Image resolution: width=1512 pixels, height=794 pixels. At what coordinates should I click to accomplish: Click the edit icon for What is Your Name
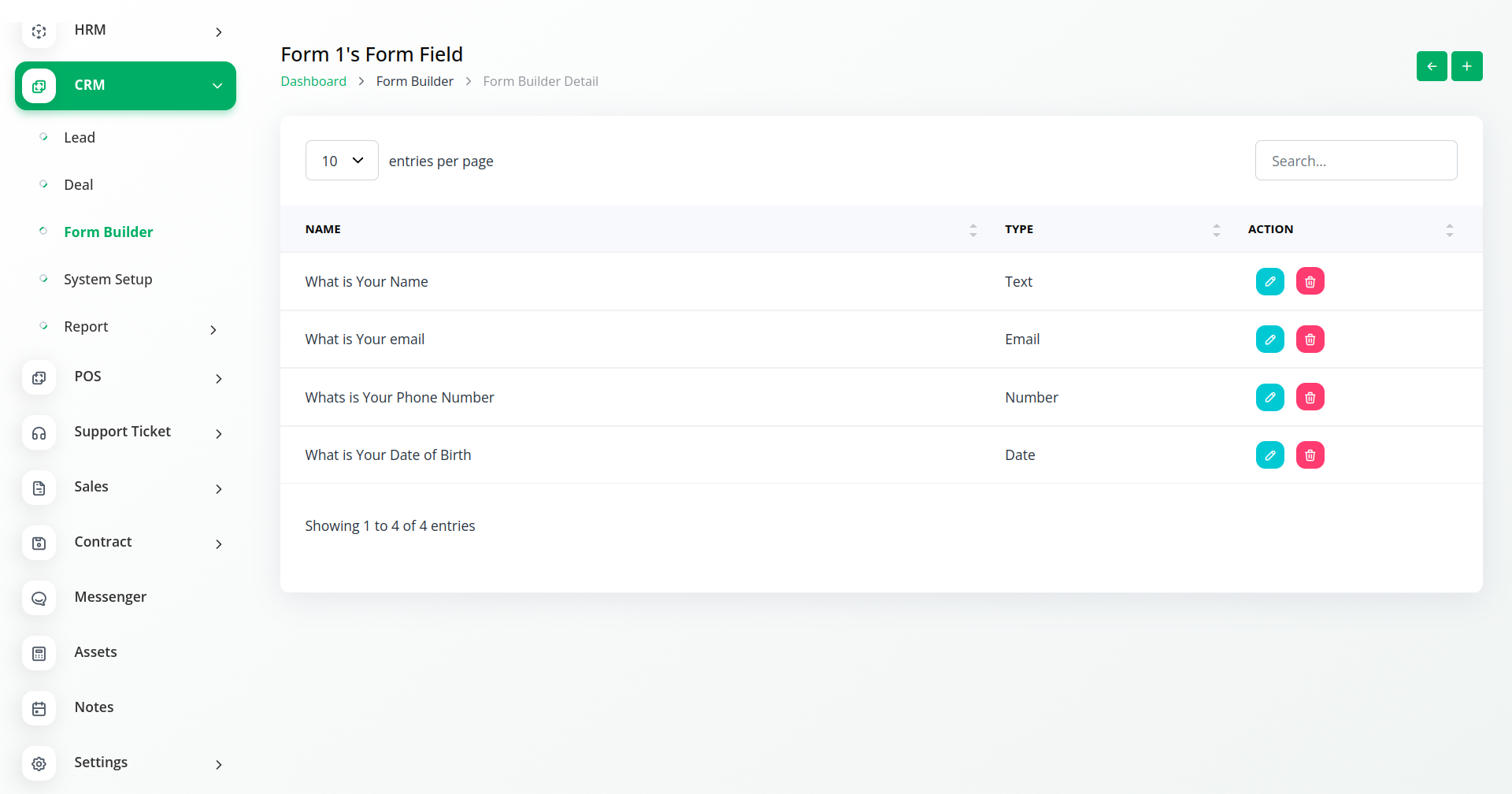pos(1269,281)
